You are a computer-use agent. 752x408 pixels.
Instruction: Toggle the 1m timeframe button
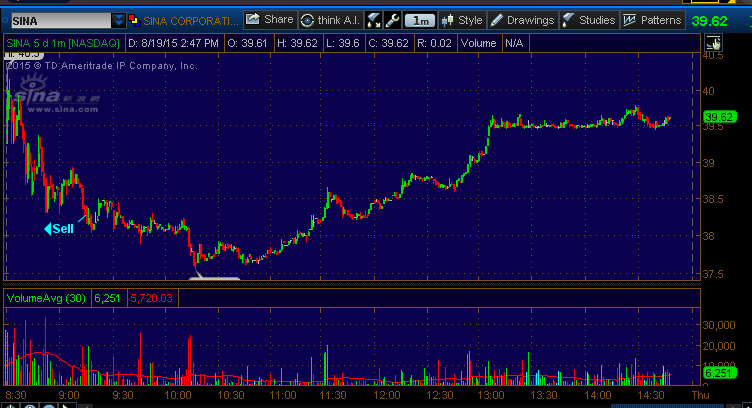[x=420, y=19]
